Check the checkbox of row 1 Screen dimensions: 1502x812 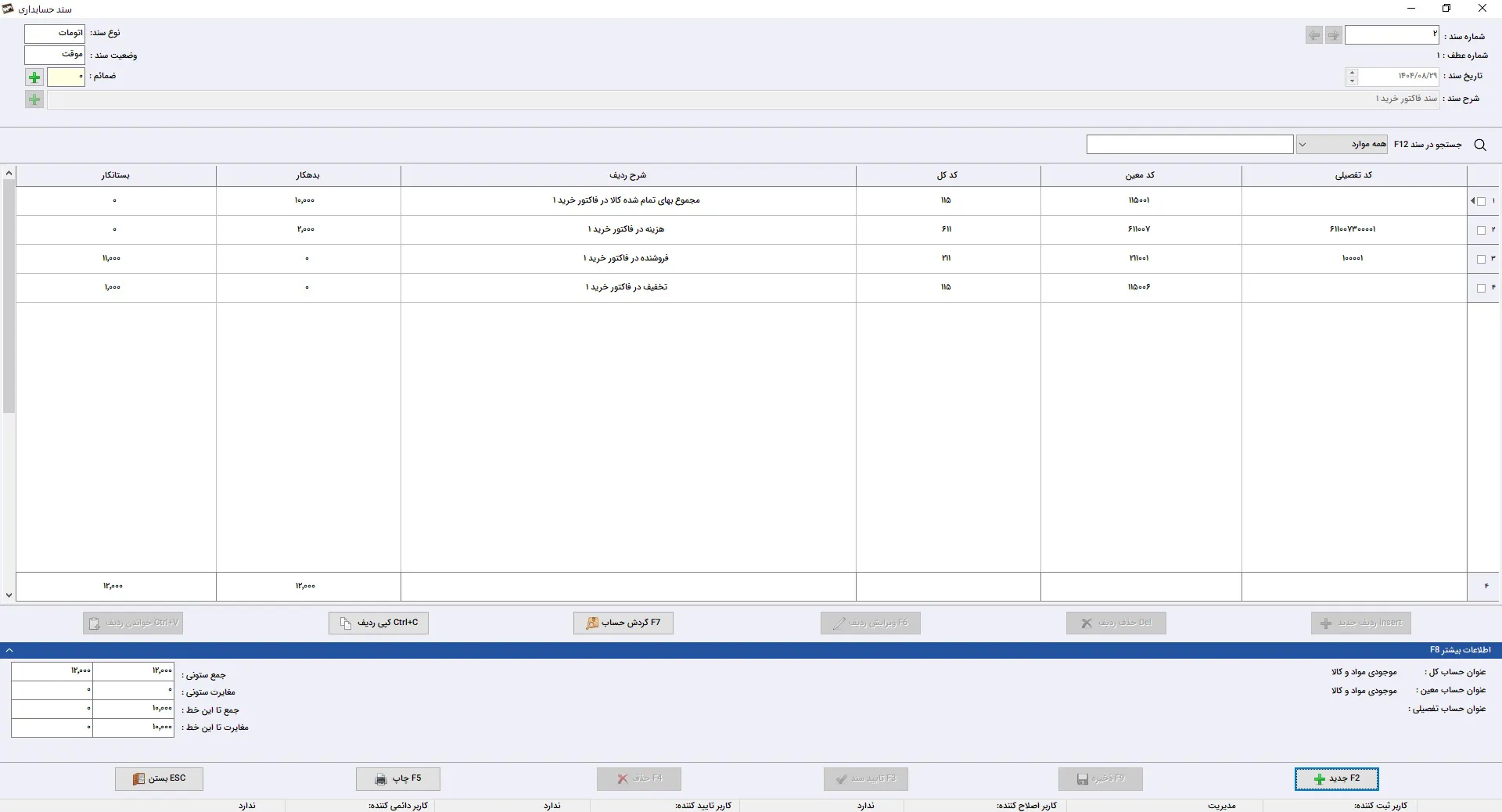tap(1481, 201)
